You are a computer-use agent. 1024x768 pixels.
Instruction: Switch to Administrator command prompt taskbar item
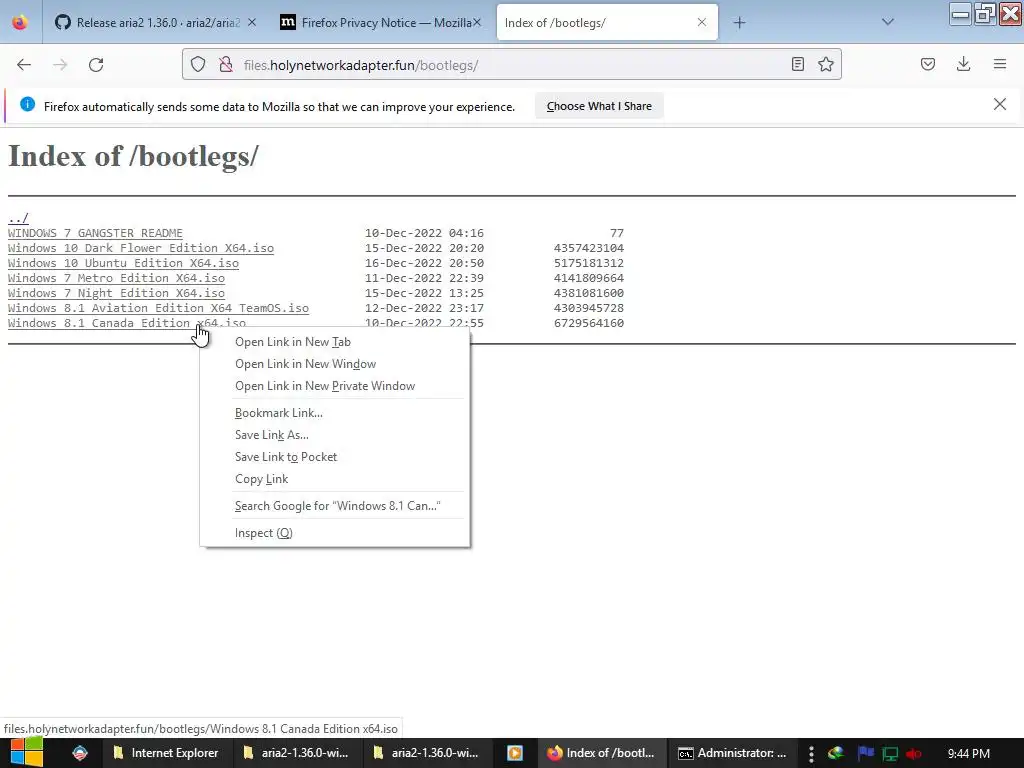tap(732, 753)
